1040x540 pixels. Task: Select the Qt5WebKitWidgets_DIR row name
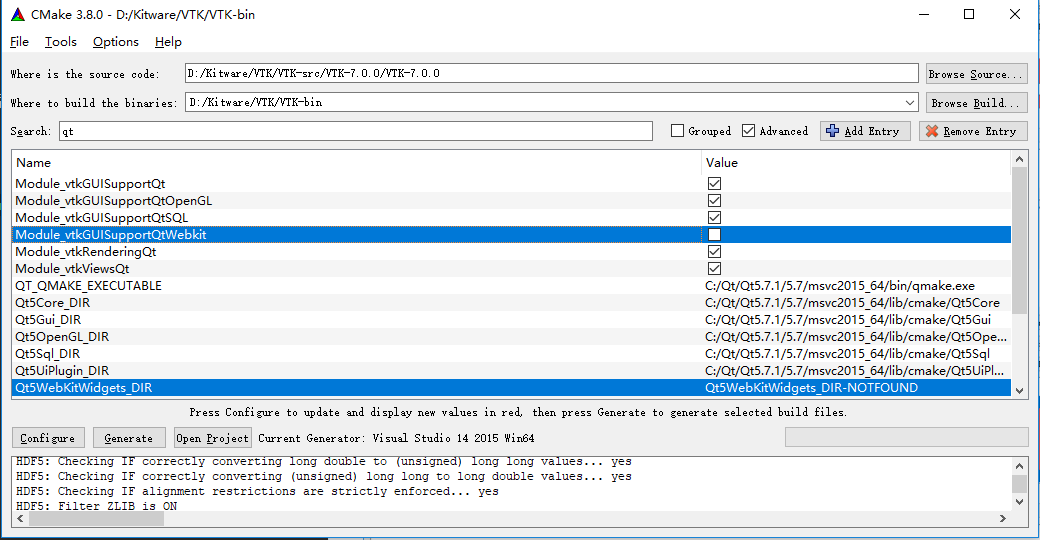tap(84, 388)
